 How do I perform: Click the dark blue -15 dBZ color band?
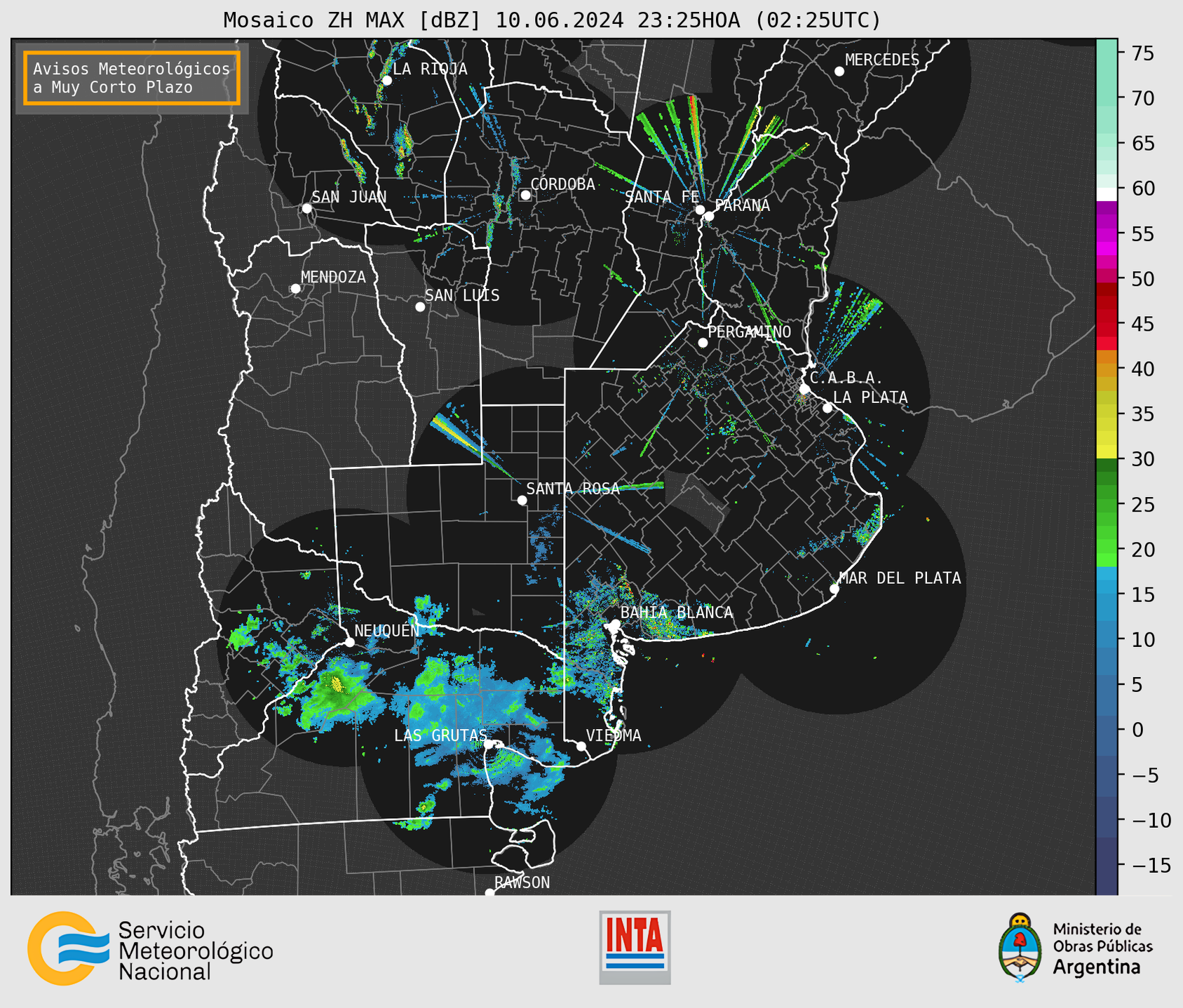[x=1107, y=865]
